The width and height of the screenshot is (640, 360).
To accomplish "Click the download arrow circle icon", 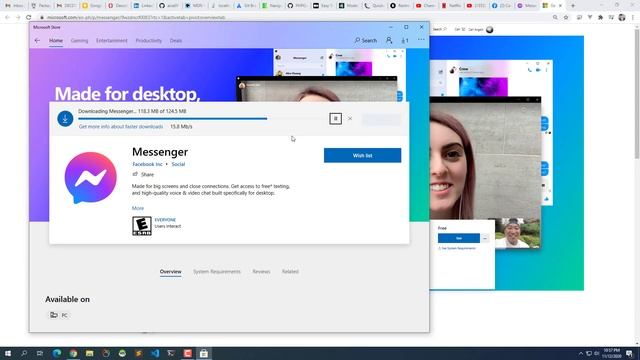I will click(65, 119).
